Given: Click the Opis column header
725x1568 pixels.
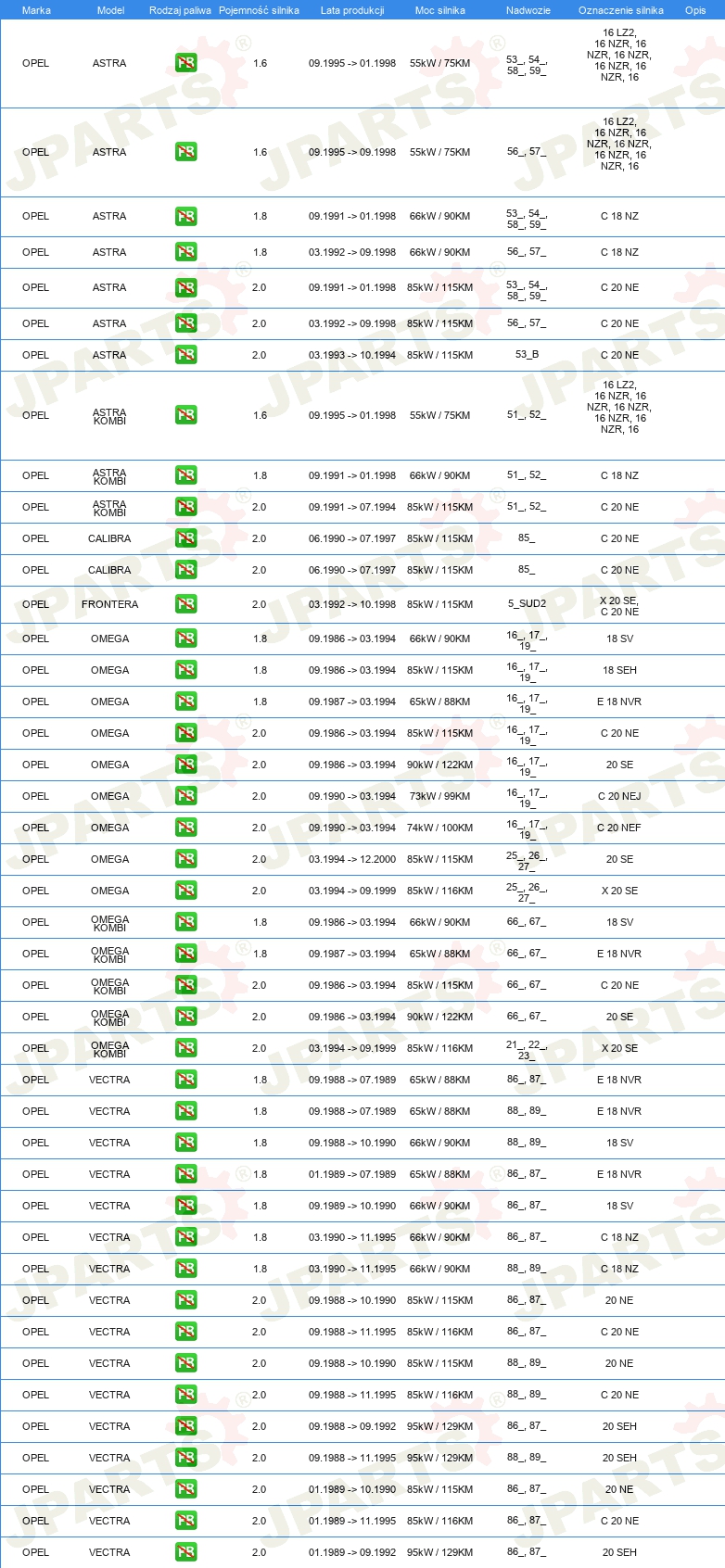Looking at the screenshot, I should [695, 10].
